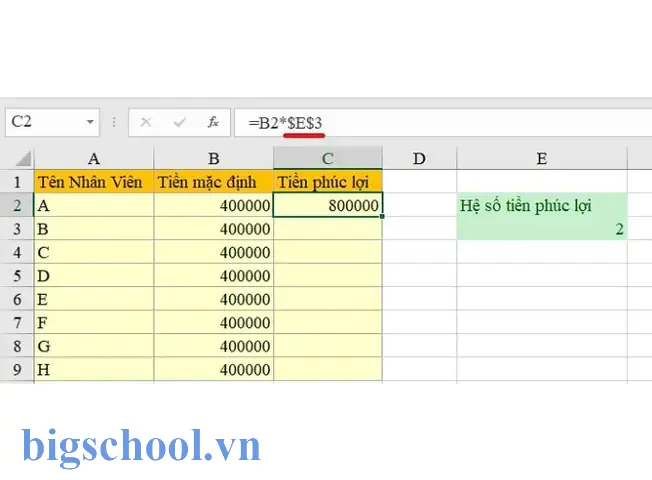Click employee name cell 'A' in row 2
The height and width of the screenshot is (480, 652).
[x=94, y=205]
